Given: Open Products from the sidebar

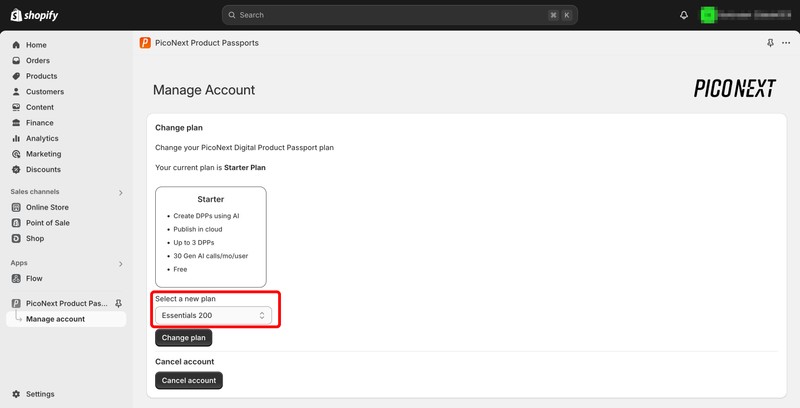Looking at the screenshot, I should point(41,76).
